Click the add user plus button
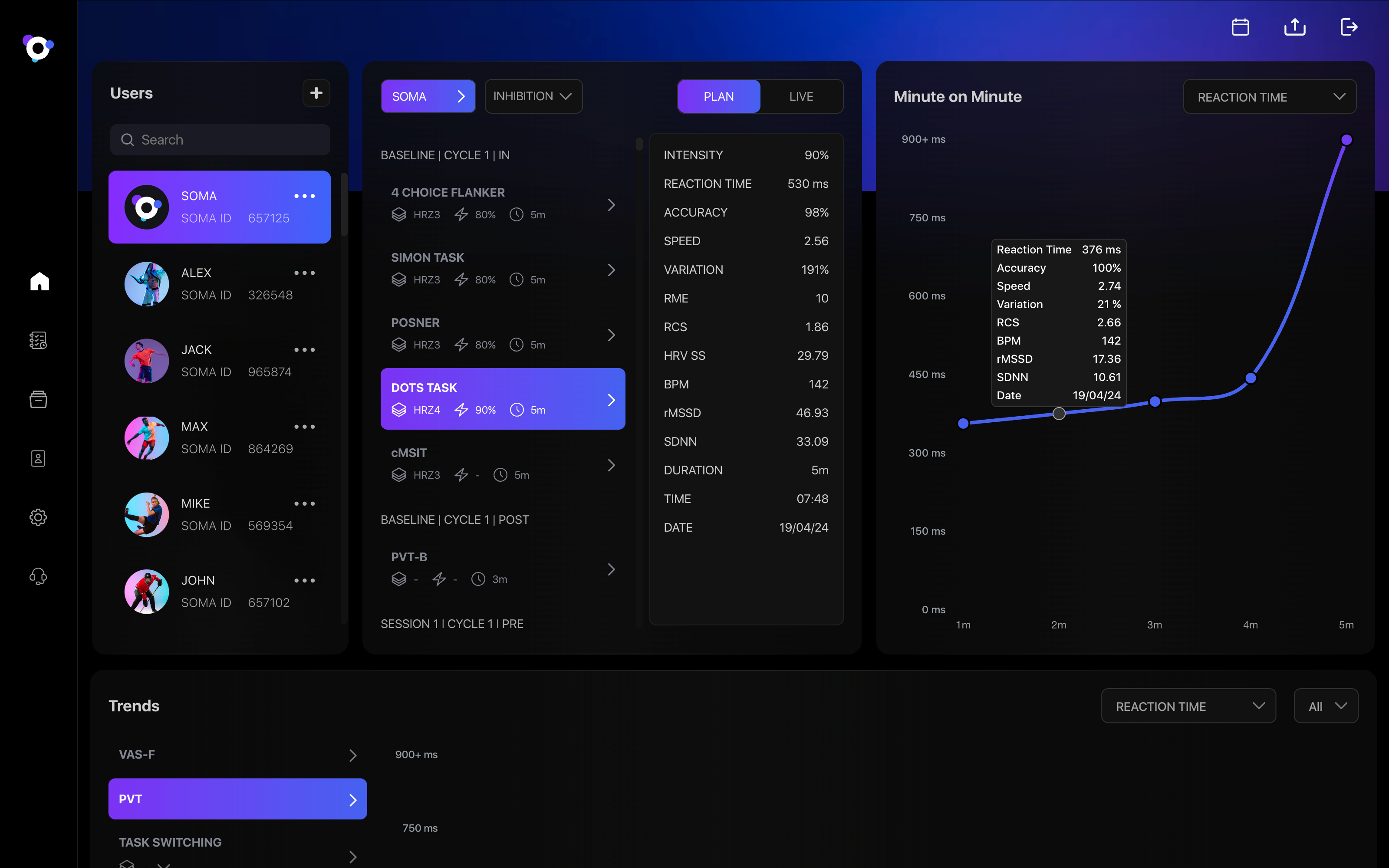Image resolution: width=1389 pixels, height=868 pixels. (316, 93)
